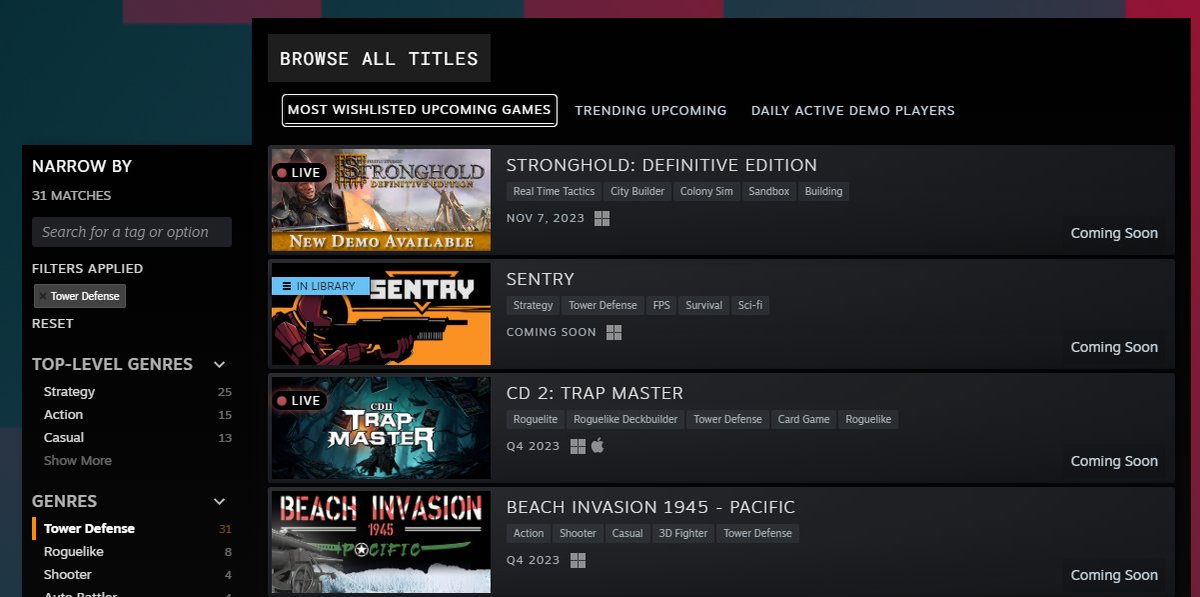Click Windows platform icon in Sentry row
The height and width of the screenshot is (597, 1200).
(614, 332)
